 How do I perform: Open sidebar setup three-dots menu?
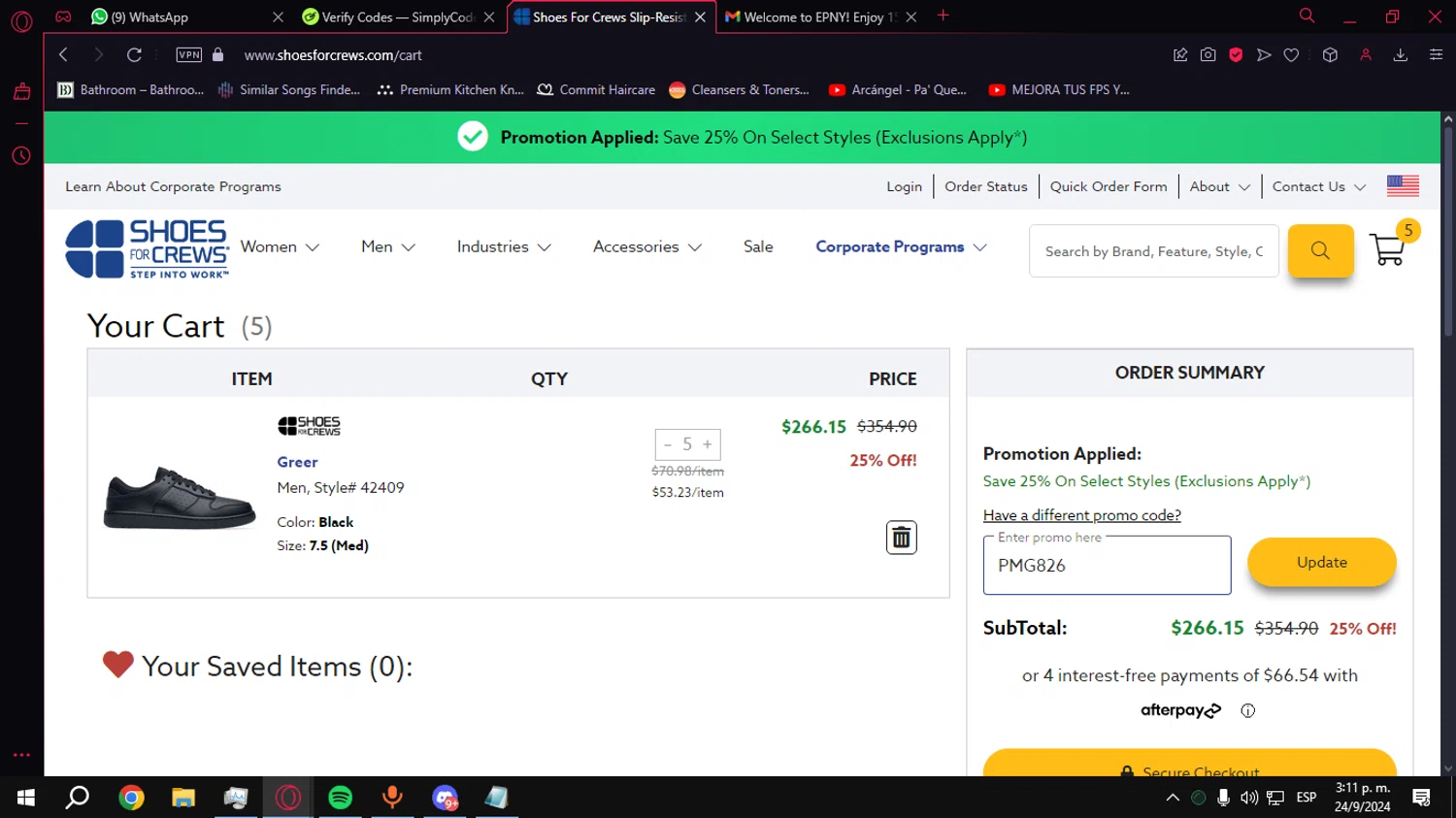point(21,754)
